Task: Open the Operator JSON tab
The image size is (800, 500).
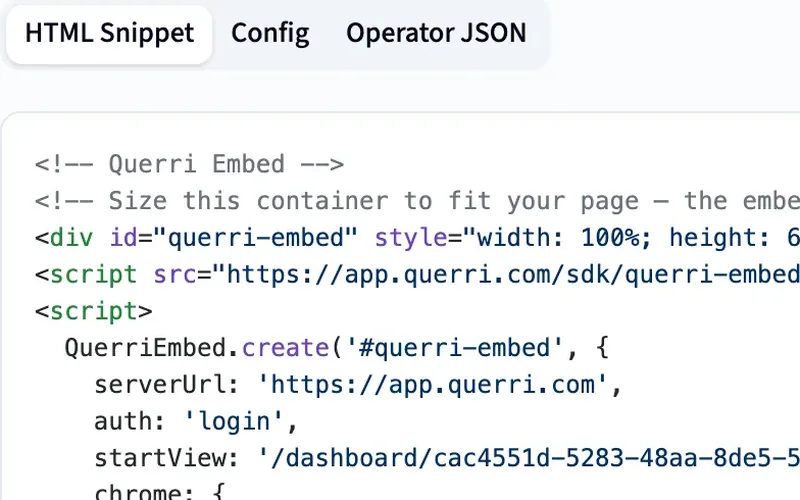Action: [436, 34]
